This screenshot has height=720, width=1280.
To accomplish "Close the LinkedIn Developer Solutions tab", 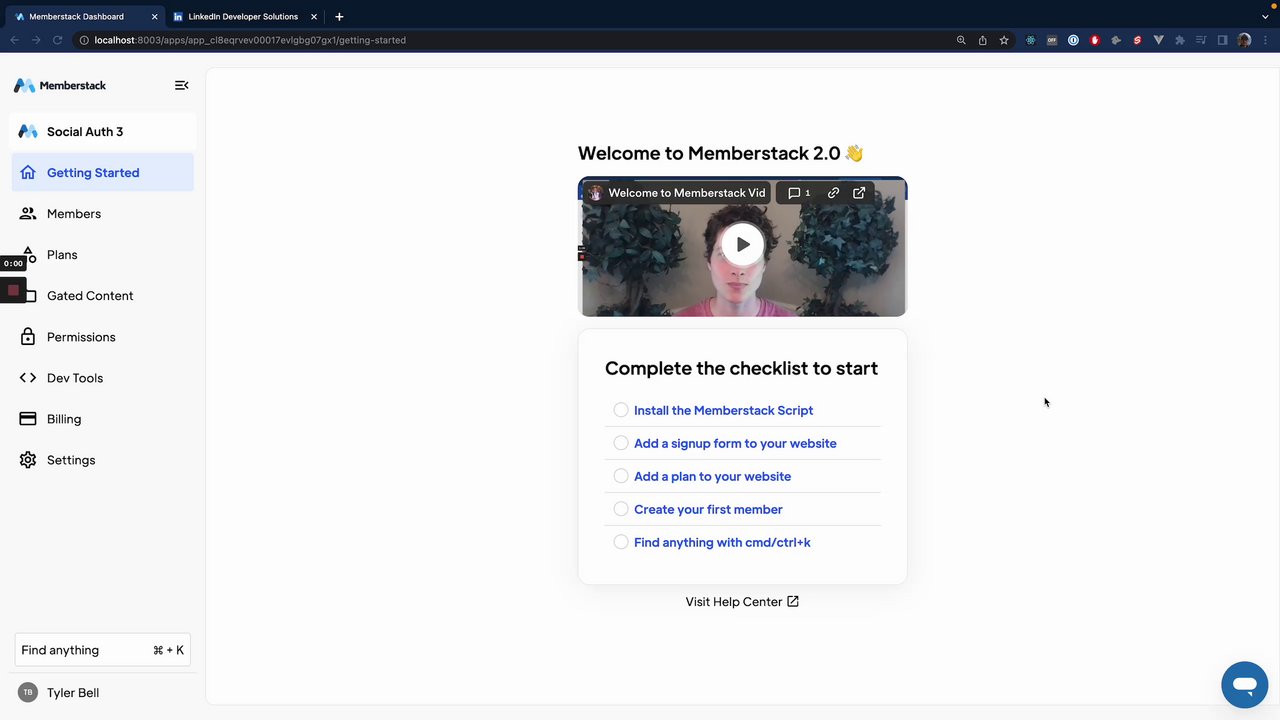I will [x=313, y=17].
